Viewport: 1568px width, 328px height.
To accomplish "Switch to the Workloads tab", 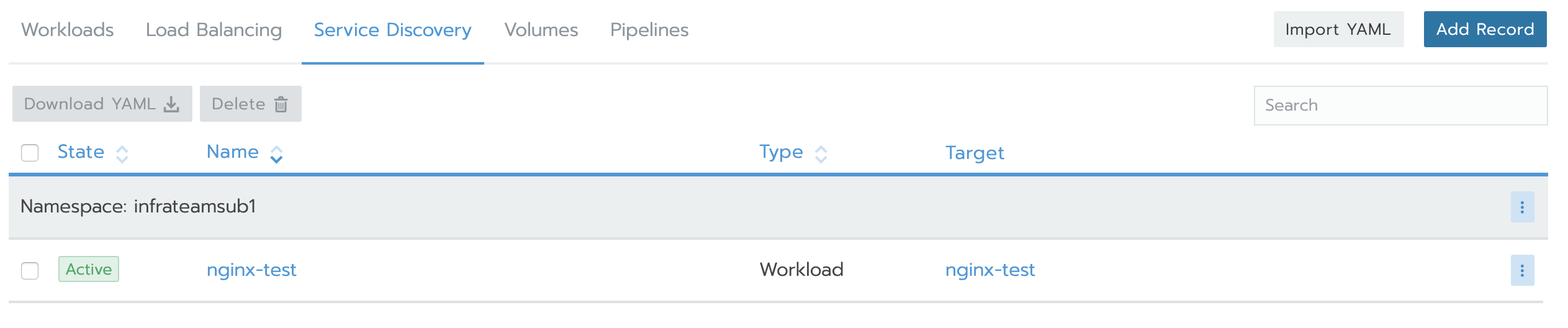I will click(68, 30).
